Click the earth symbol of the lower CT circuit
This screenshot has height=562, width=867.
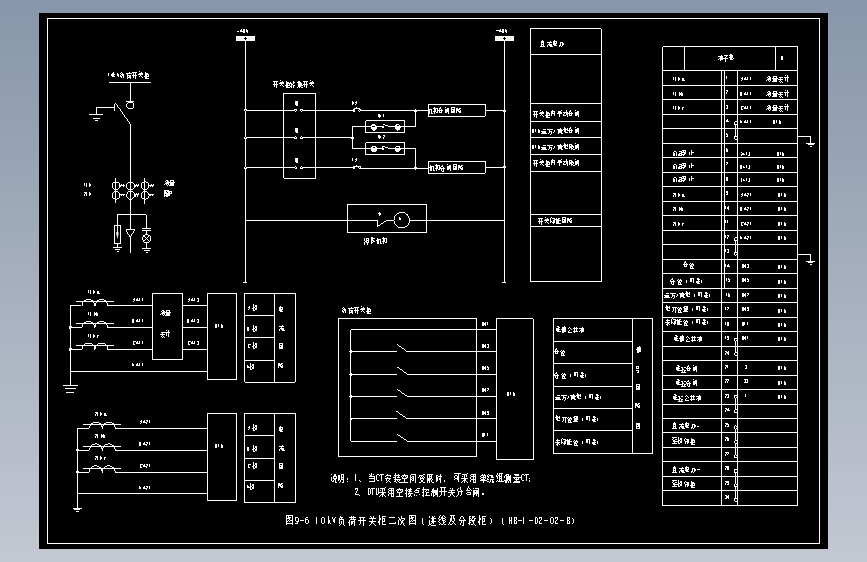[77, 508]
